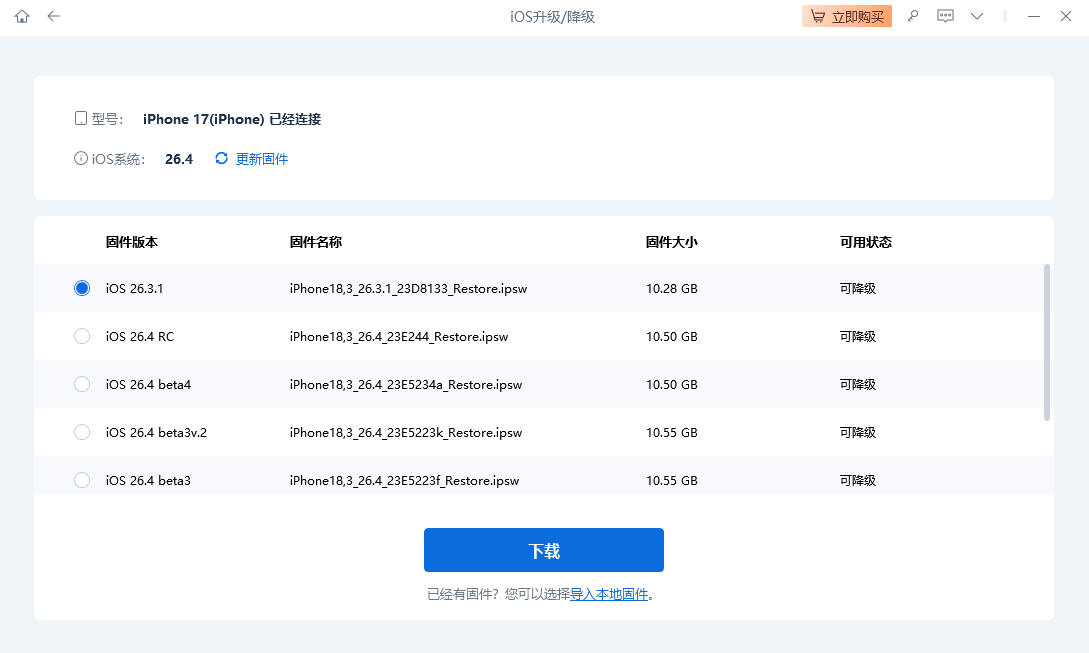Select the iOS 26.4 RC radio button
Screen dimensions: 1089x653
[81, 336]
